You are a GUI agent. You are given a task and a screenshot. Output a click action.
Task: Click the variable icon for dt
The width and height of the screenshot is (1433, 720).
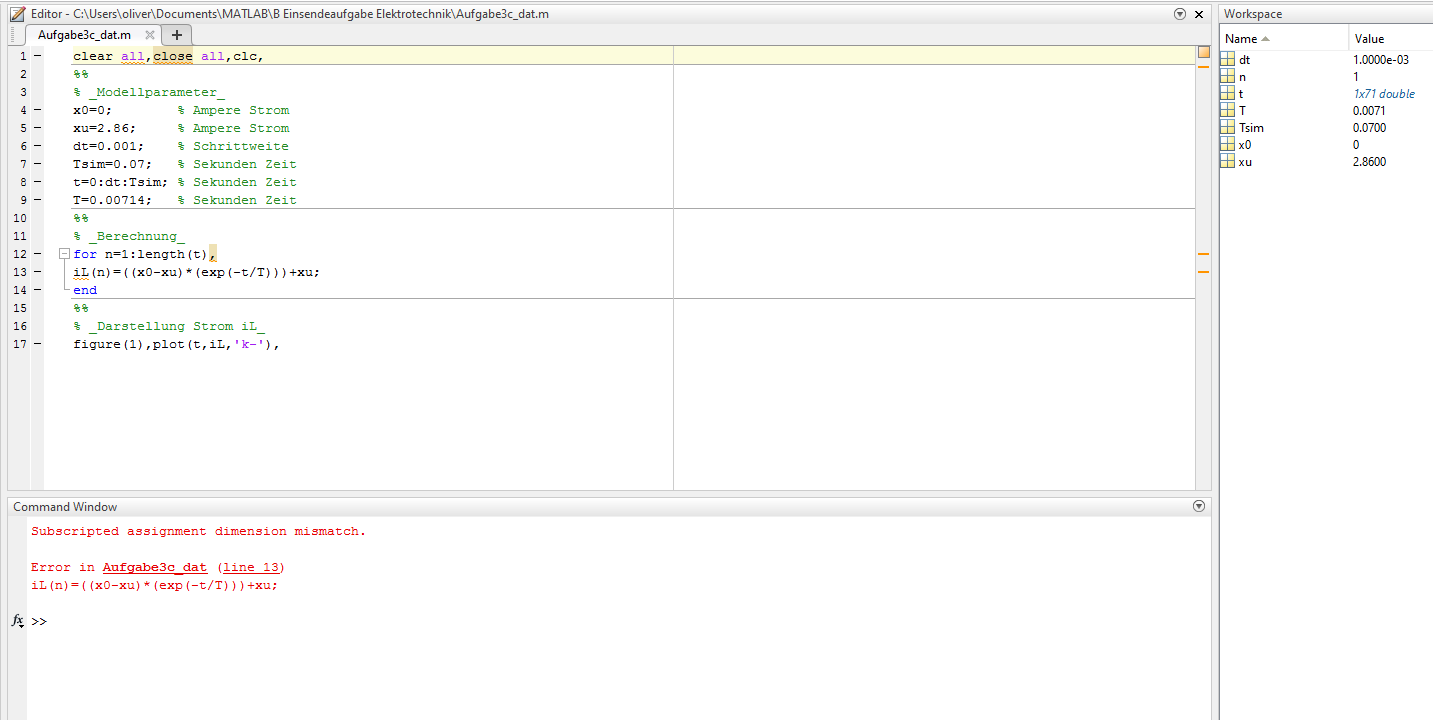point(1228,60)
